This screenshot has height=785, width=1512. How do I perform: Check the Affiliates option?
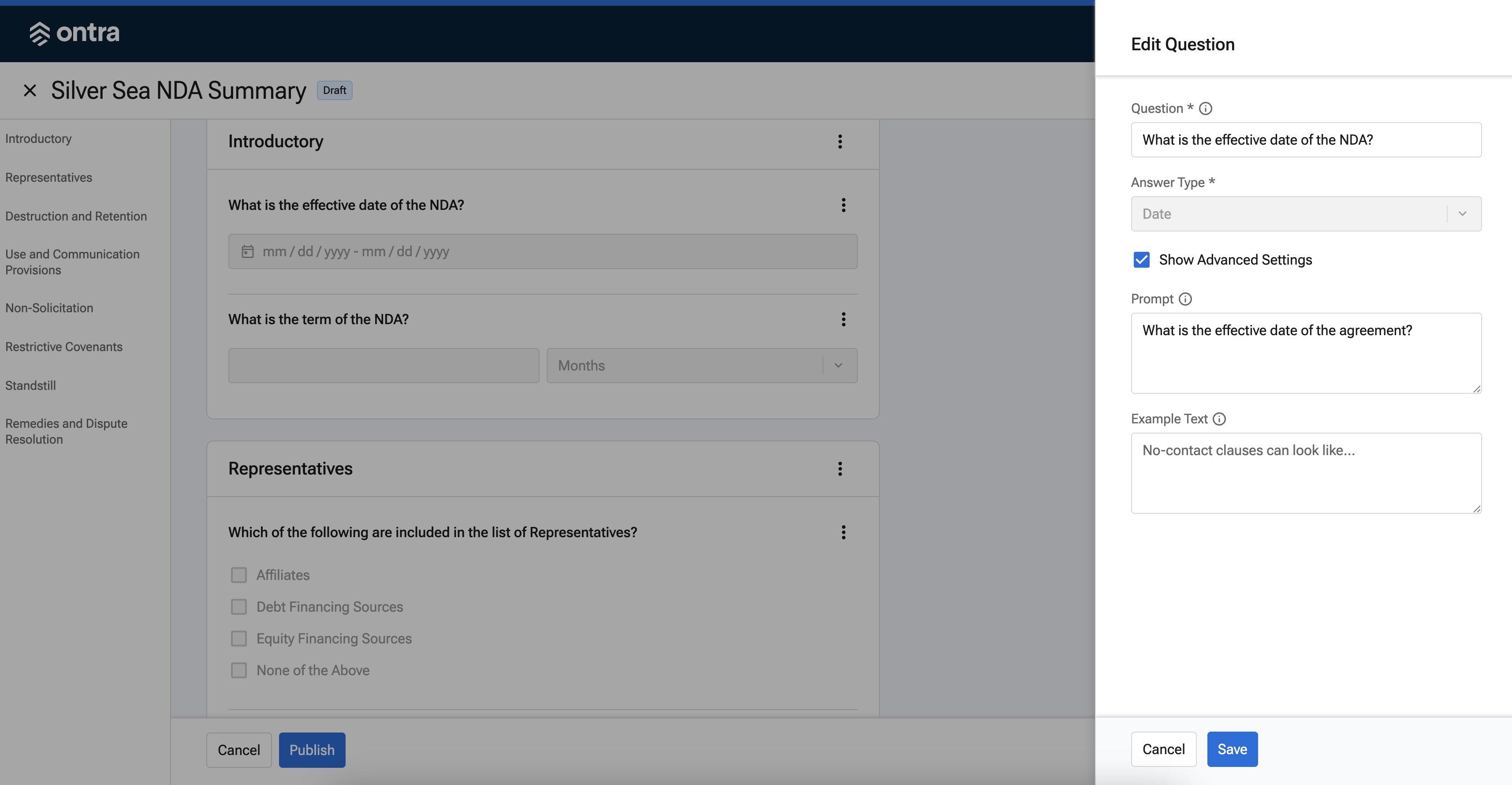[239, 575]
